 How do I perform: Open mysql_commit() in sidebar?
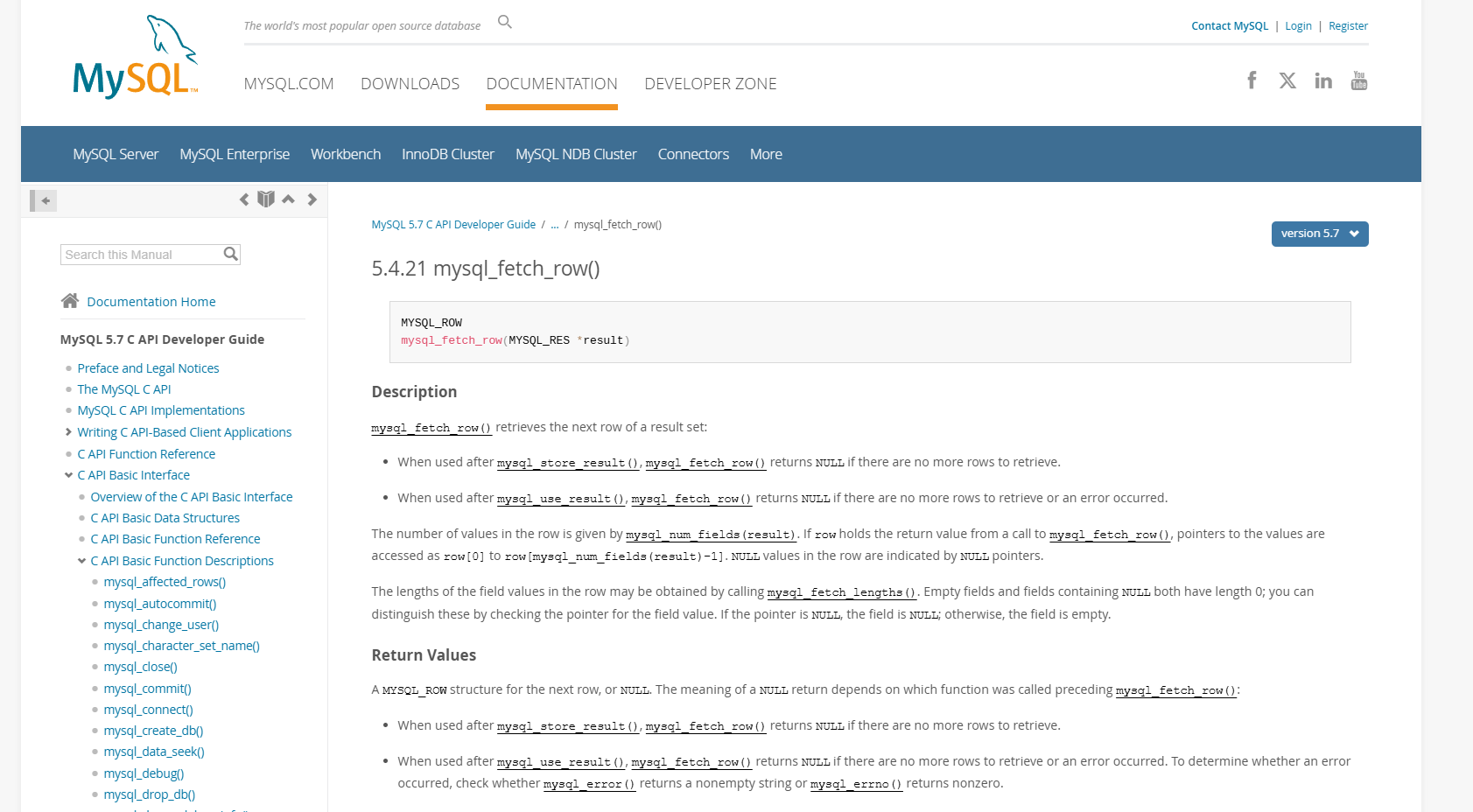(147, 689)
